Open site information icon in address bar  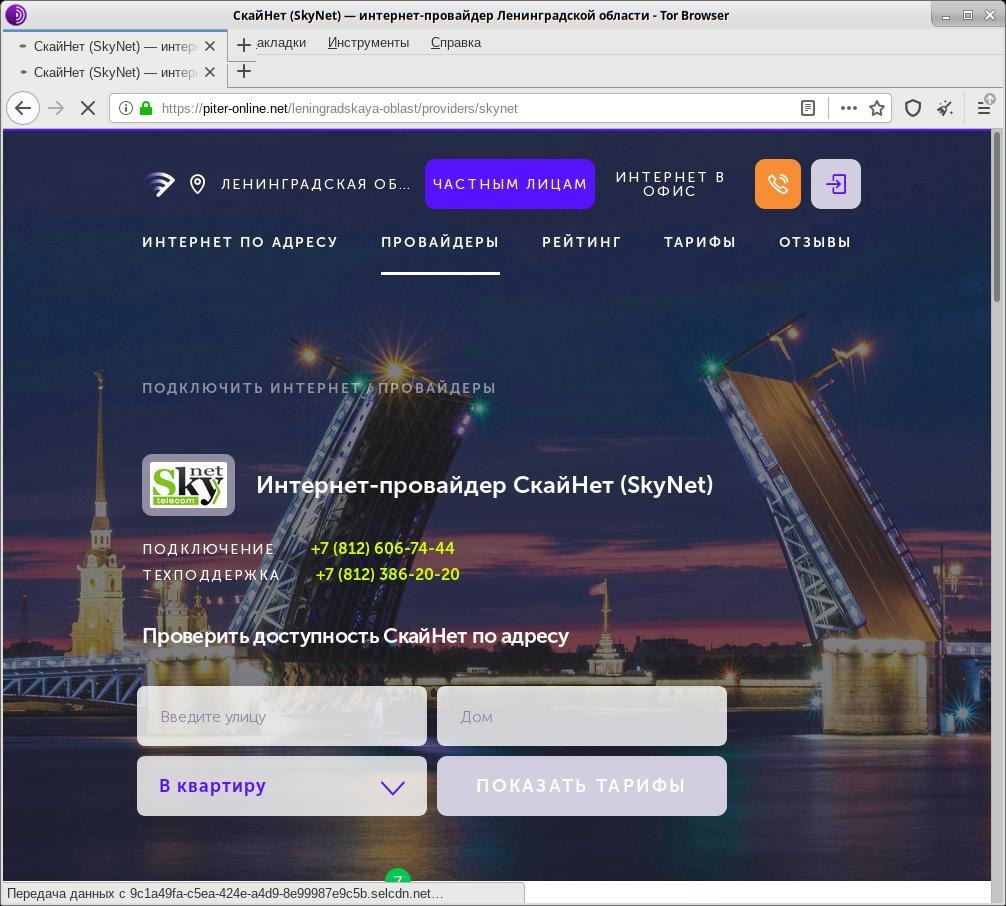pos(126,108)
